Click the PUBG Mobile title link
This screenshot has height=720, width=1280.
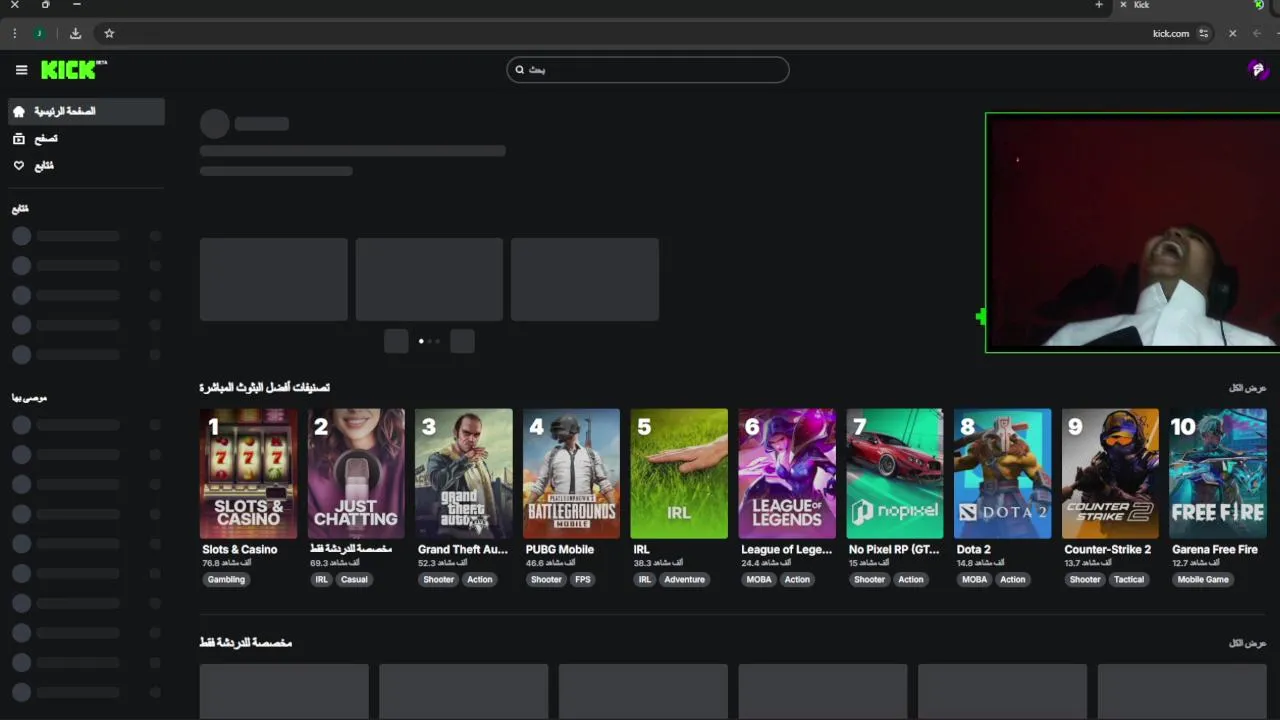click(560, 549)
